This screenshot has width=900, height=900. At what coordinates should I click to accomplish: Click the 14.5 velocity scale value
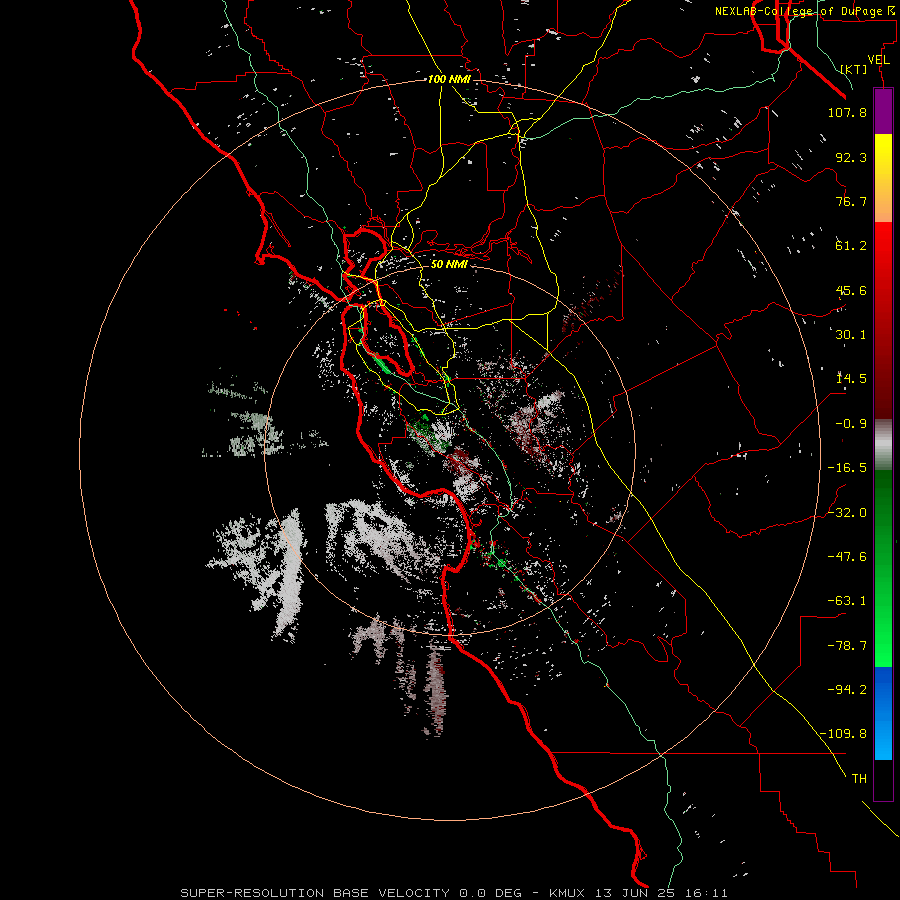point(851,379)
